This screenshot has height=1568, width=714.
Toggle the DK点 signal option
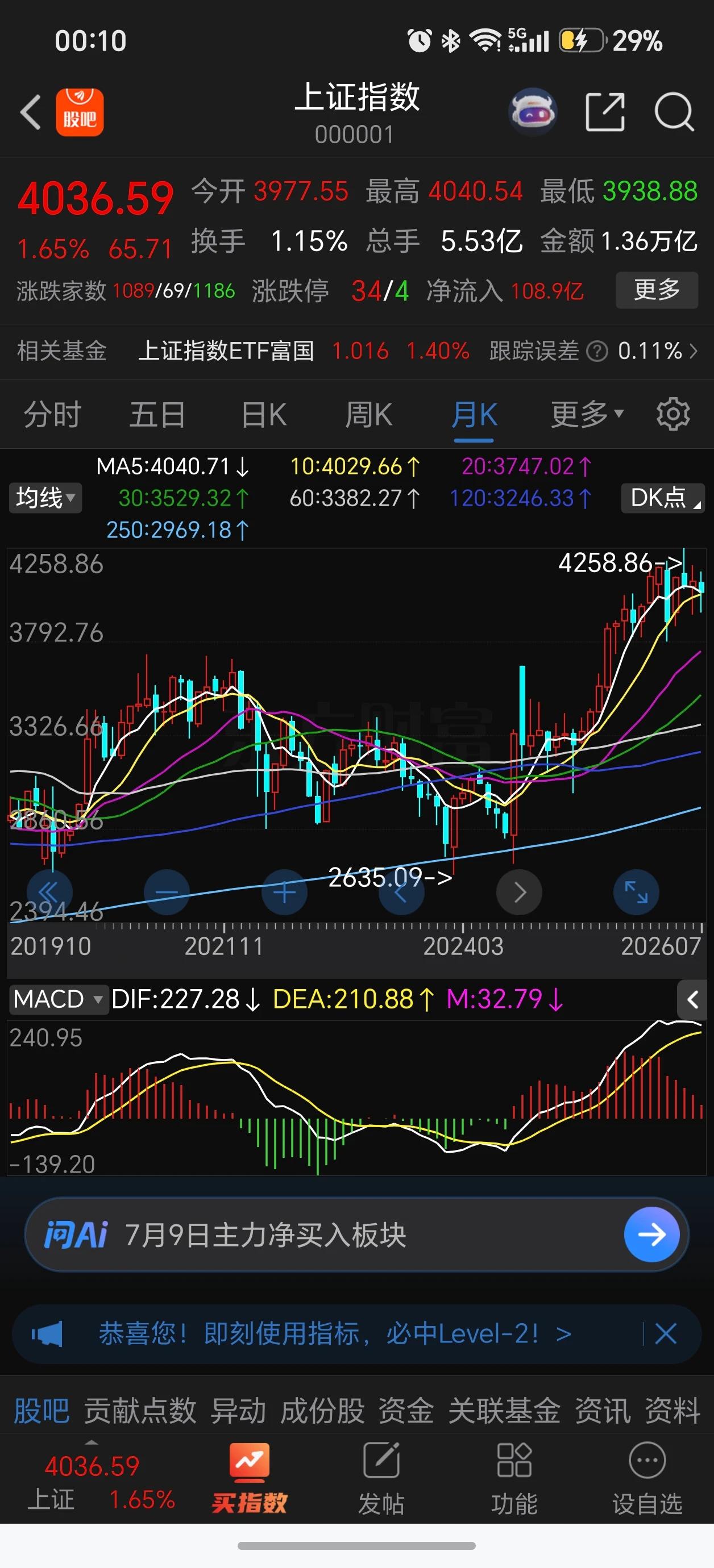coord(663,498)
